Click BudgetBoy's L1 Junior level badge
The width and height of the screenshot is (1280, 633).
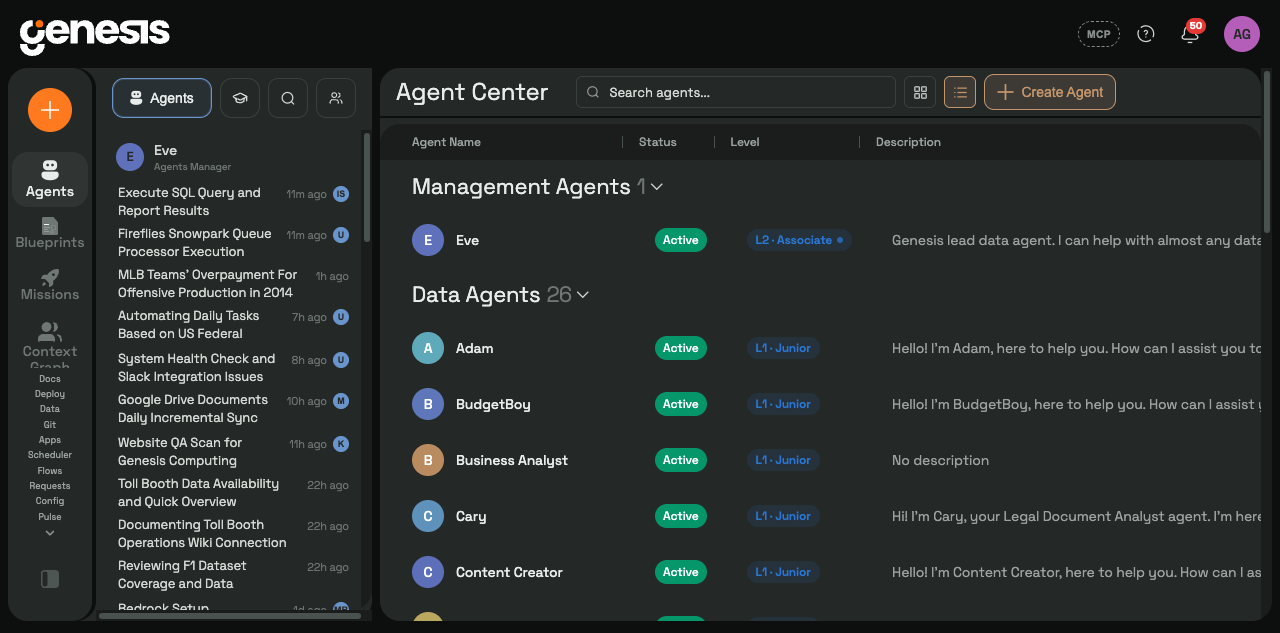point(783,404)
